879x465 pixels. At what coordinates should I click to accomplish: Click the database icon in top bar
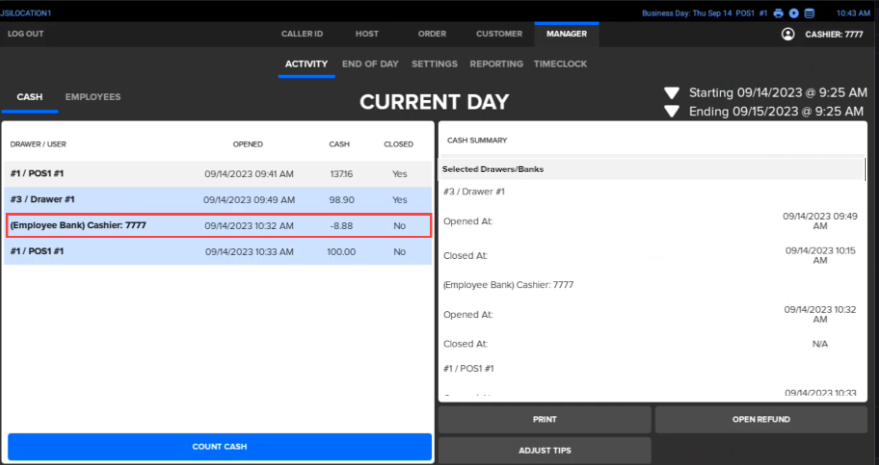pyautogui.click(x=809, y=13)
